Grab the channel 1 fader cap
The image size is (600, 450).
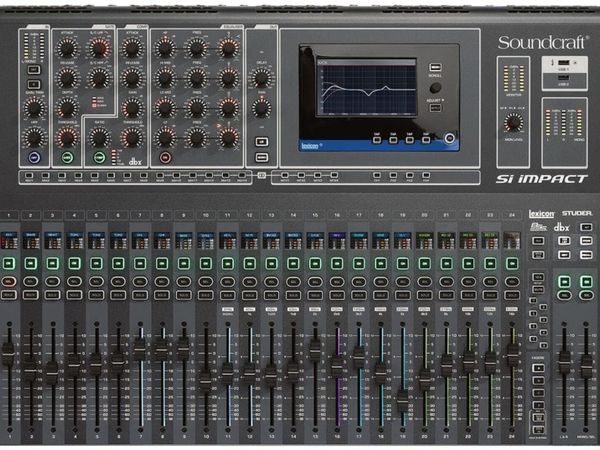[x=8, y=353]
